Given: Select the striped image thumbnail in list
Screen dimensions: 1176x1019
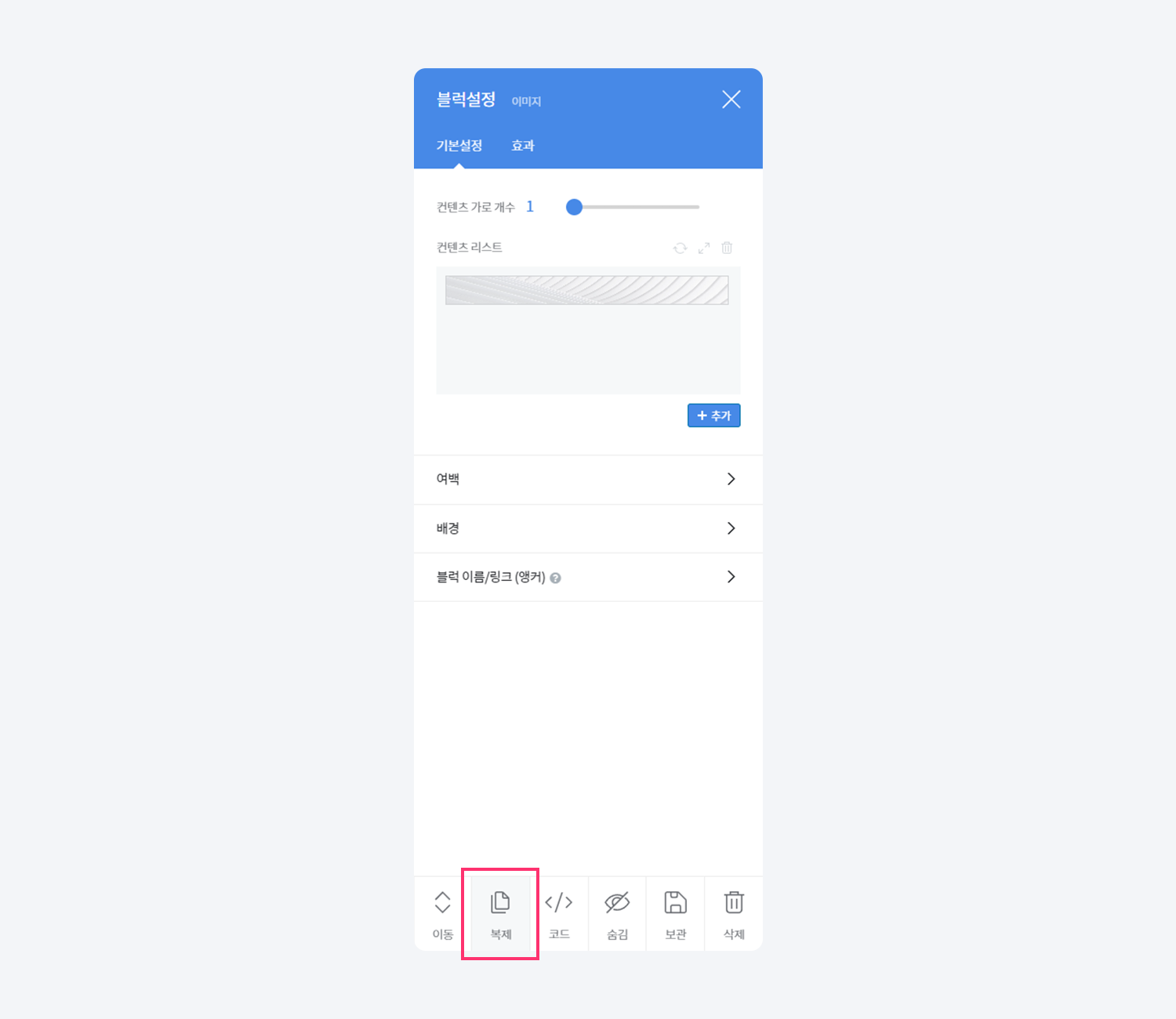Looking at the screenshot, I should click(x=586, y=290).
